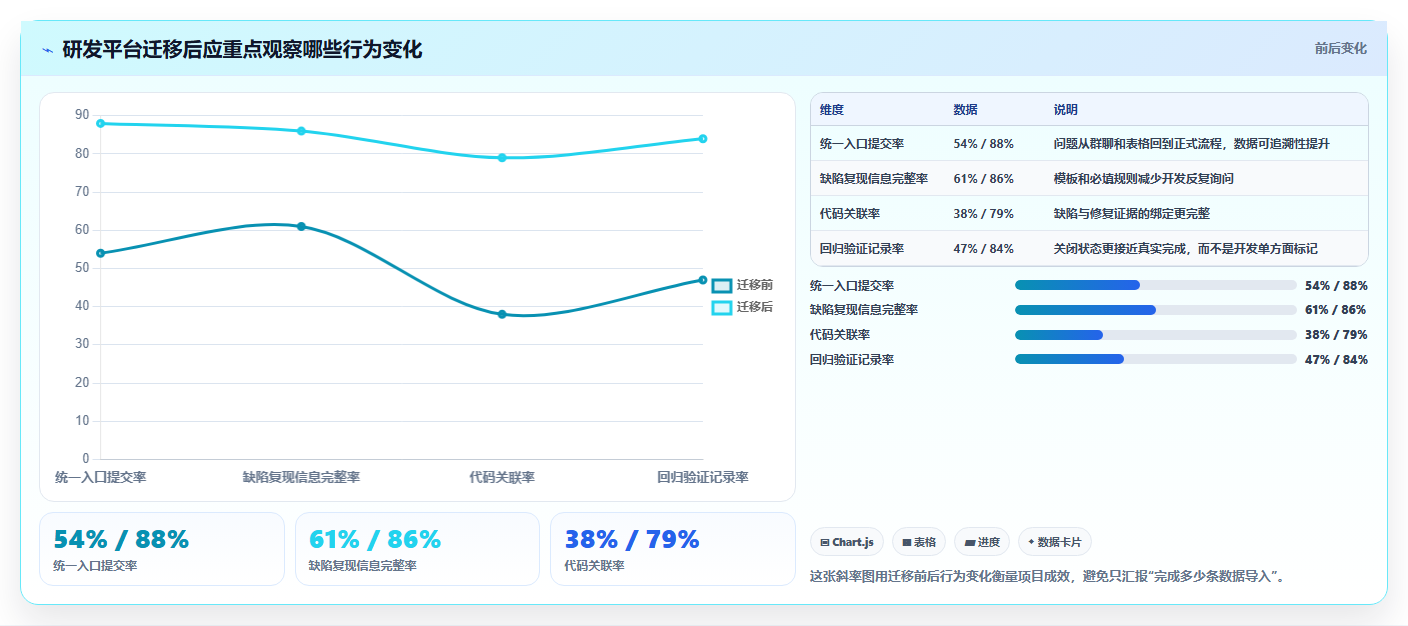Toggle the 迁移后 legend entry

pyautogui.click(x=742, y=307)
